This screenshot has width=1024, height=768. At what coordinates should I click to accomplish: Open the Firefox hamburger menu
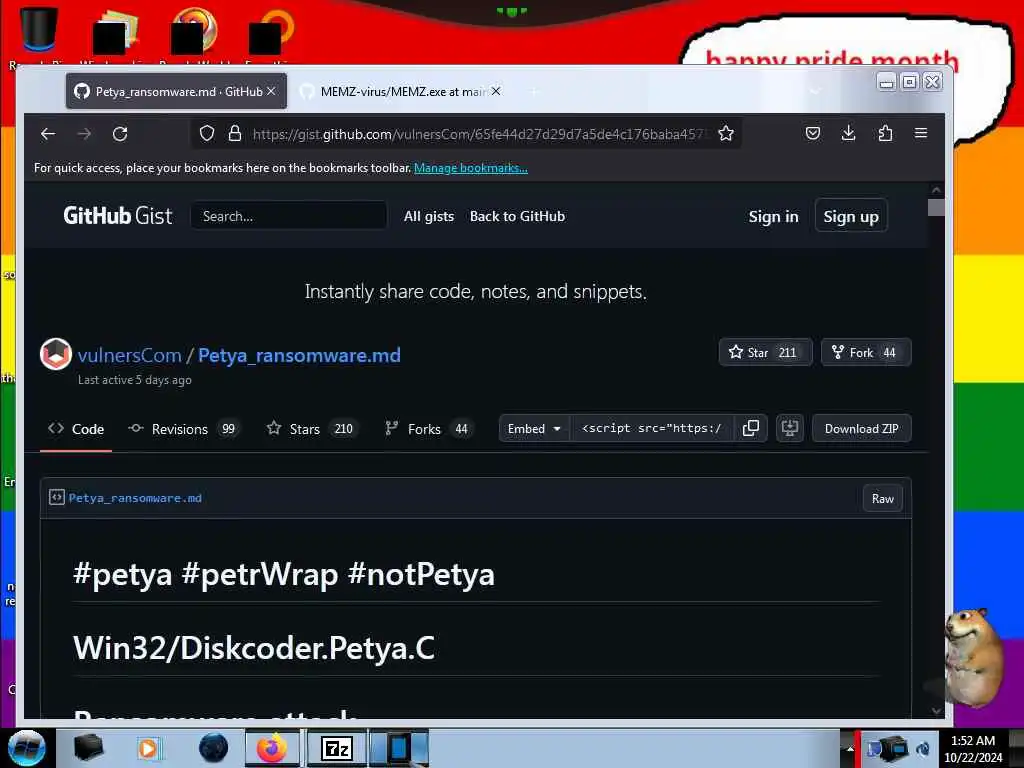921,133
